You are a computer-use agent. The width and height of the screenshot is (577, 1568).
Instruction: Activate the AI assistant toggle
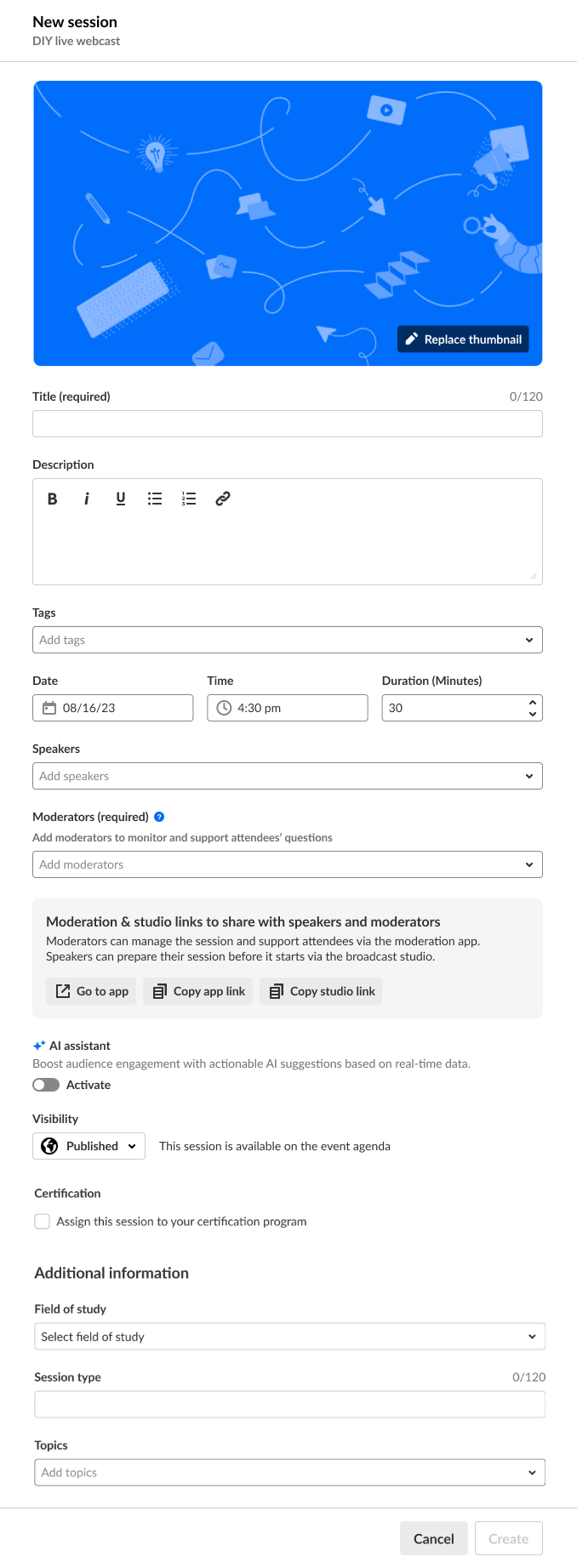click(x=46, y=1085)
